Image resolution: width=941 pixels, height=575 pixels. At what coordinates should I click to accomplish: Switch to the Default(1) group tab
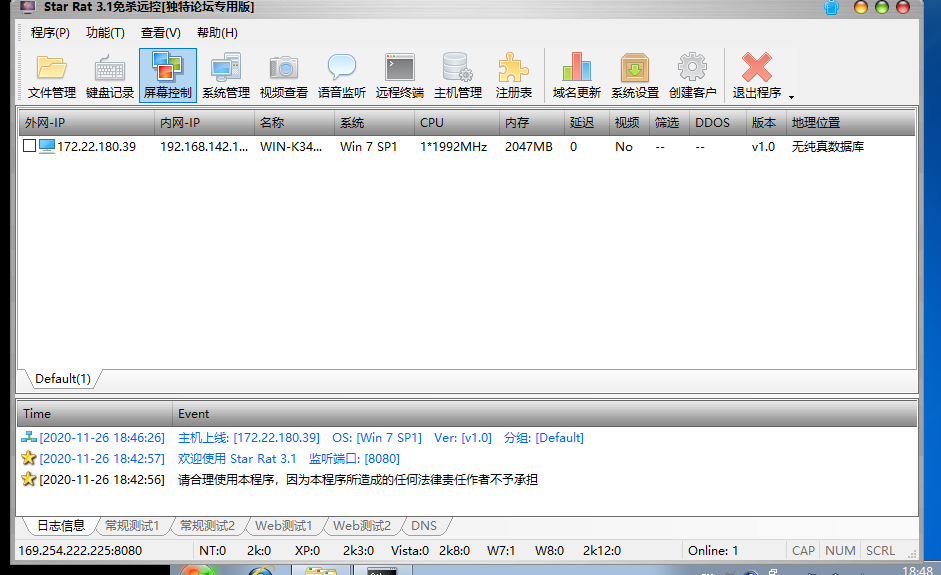pos(62,379)
